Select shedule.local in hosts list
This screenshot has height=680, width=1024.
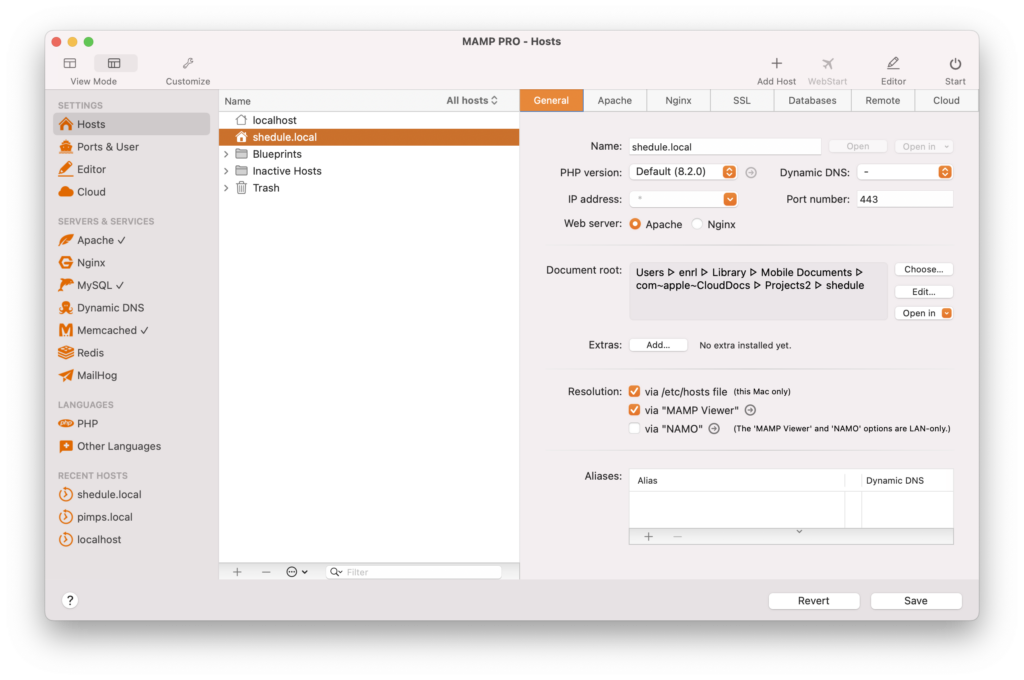369,137
